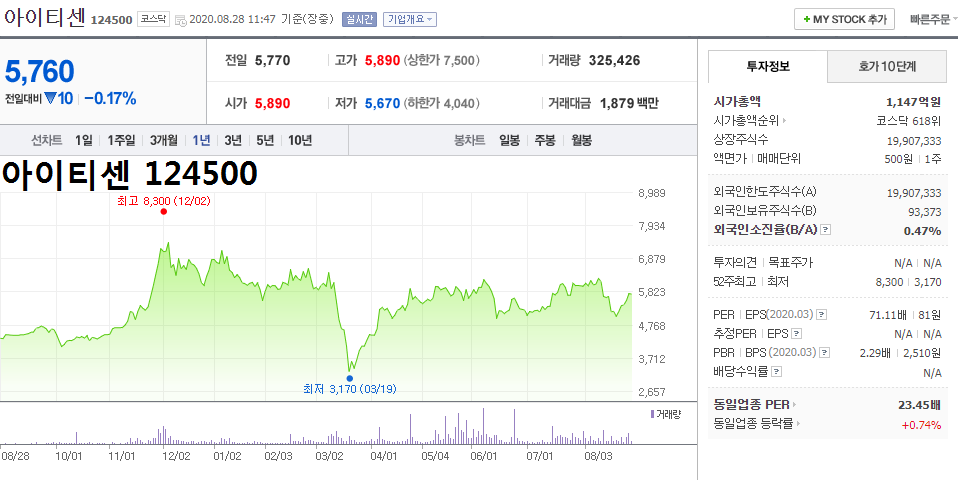Click the arrow icon after 시가총액순위

[x=784, y=122]
